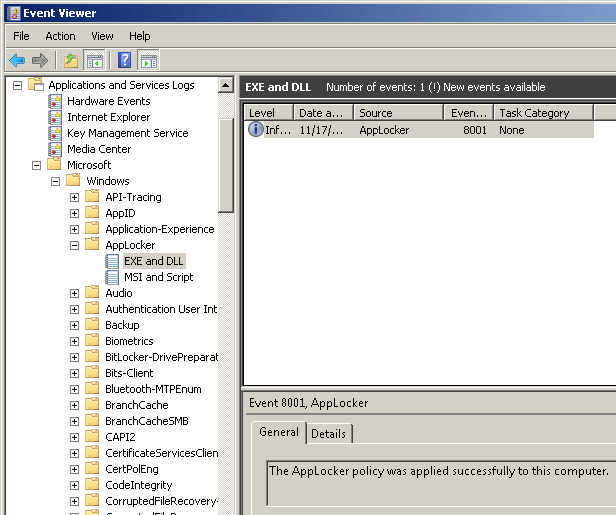616x515 pixels.
Task: Open the File menu
Action: click(x=21, y=36)
